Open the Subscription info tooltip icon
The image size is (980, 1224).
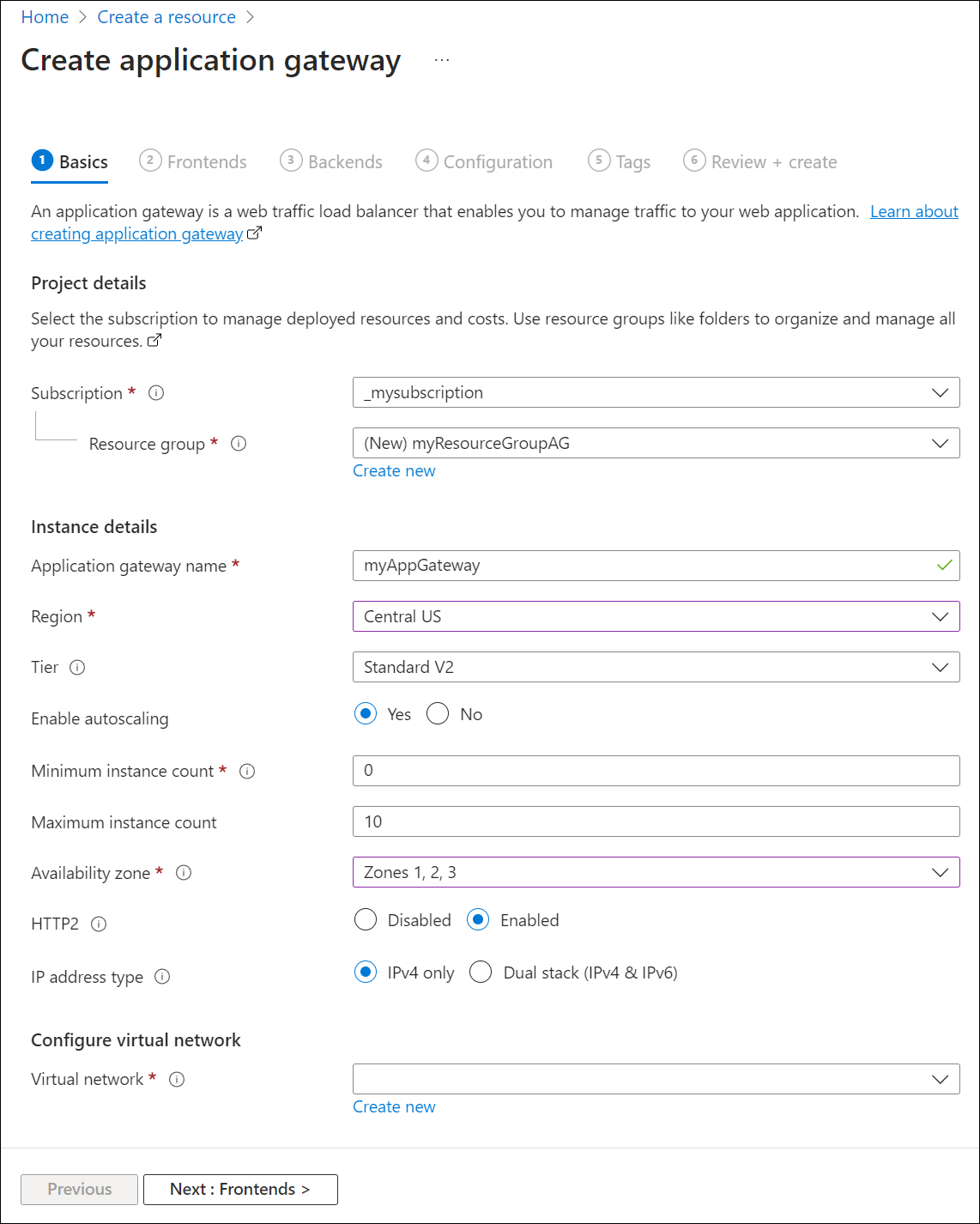[156, 393]
